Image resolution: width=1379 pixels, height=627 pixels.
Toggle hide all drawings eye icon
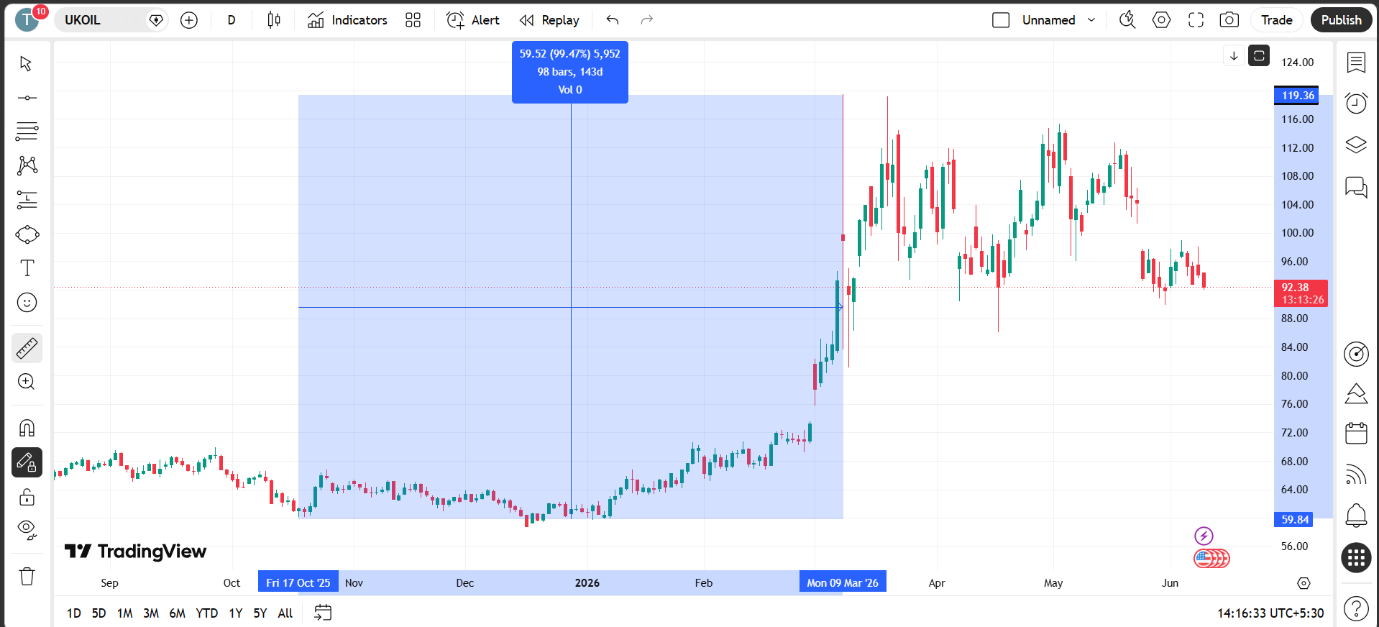[x=27, y=529]
